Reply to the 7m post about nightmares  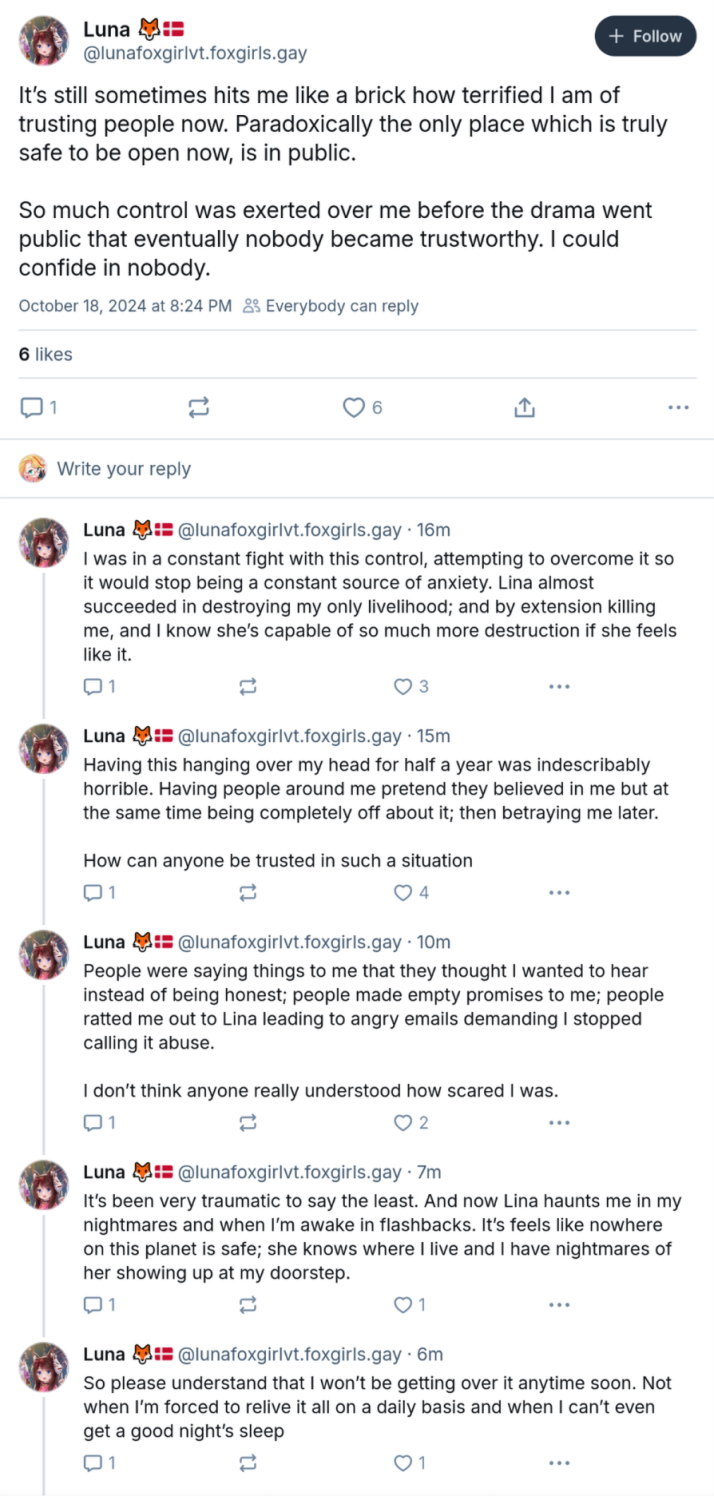(x=99, y=1304)
